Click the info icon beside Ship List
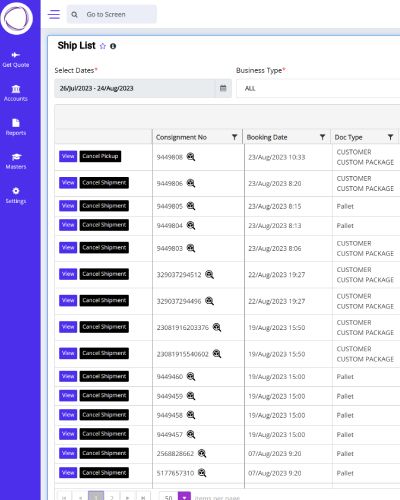400x500 pixels. pyautogui.click(x=113, y=46)
